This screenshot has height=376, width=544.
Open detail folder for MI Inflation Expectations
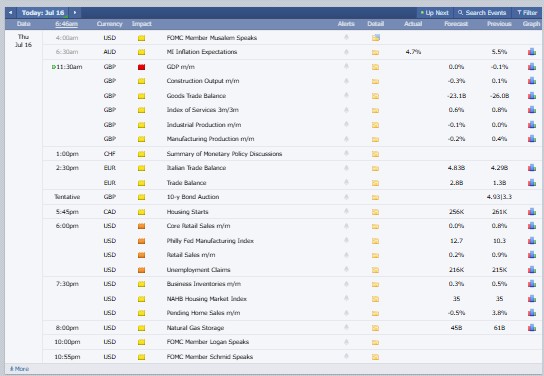point(375,52)
